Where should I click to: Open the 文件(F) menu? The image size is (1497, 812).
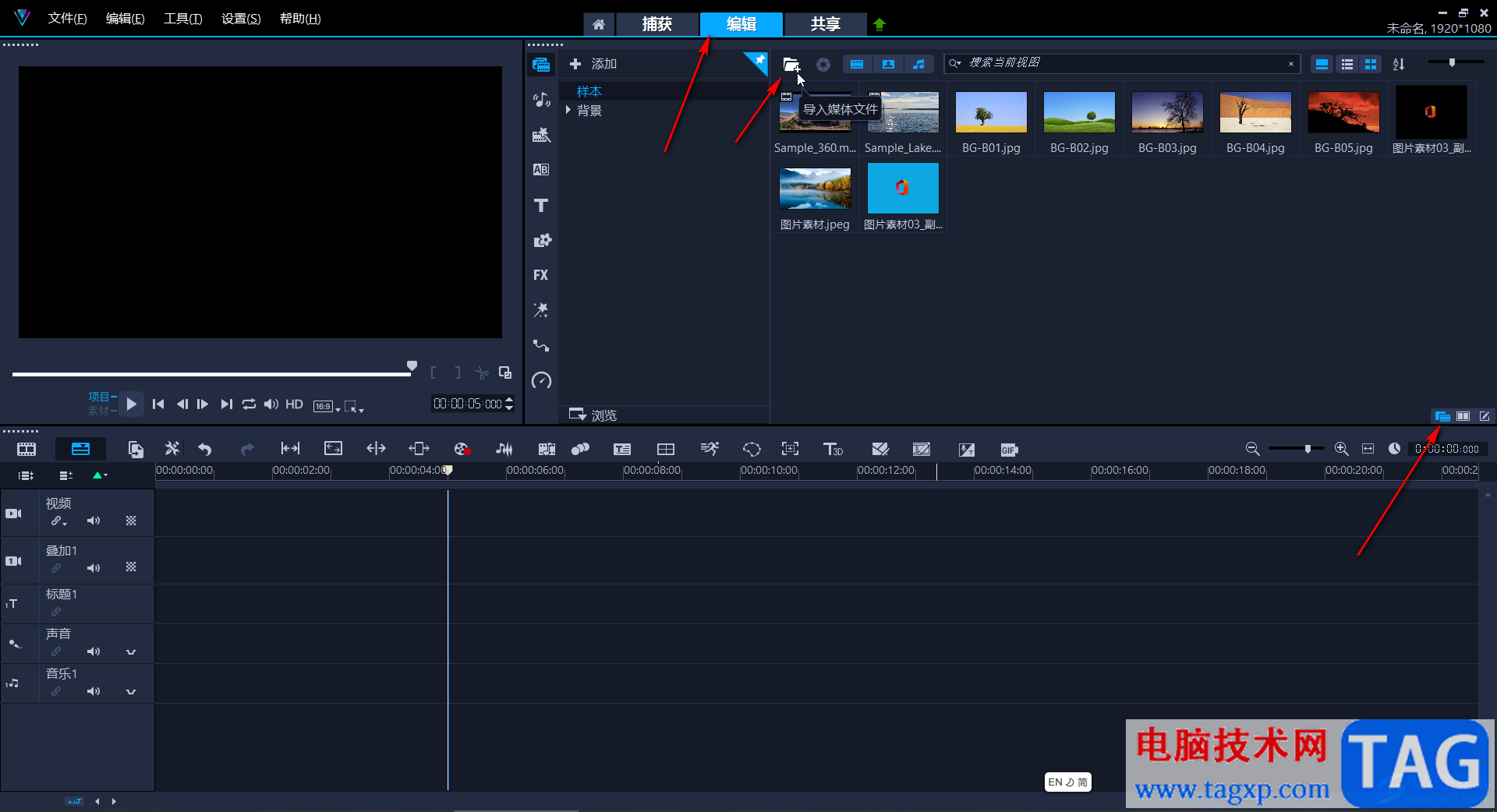[x=67, y=19]
